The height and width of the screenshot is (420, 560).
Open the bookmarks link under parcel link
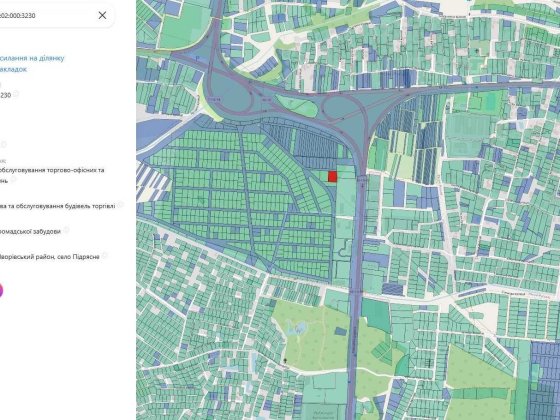click(x=14, y=69)
